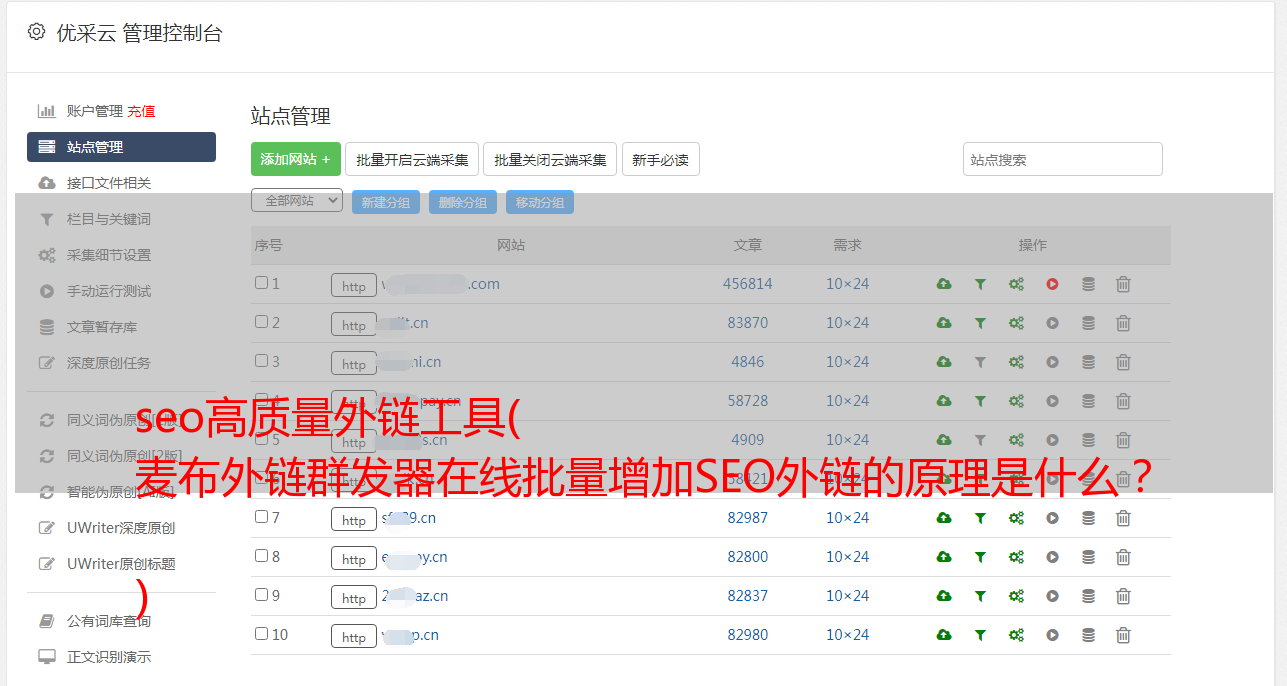Click the grey play icon in row 2
Screen dimensions: 1287x686
pyautogui.click(x=1052, y=323)
